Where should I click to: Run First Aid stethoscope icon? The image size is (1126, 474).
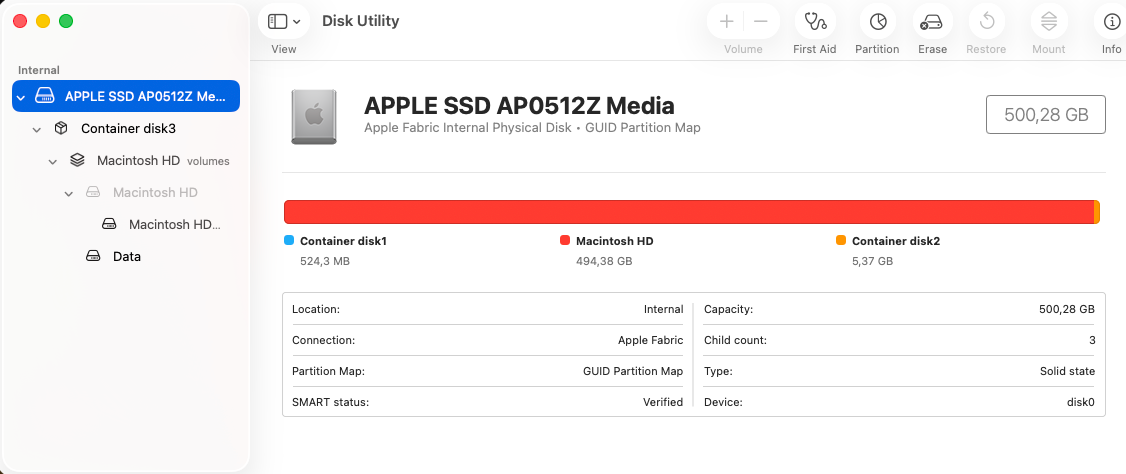coord(814,22)
